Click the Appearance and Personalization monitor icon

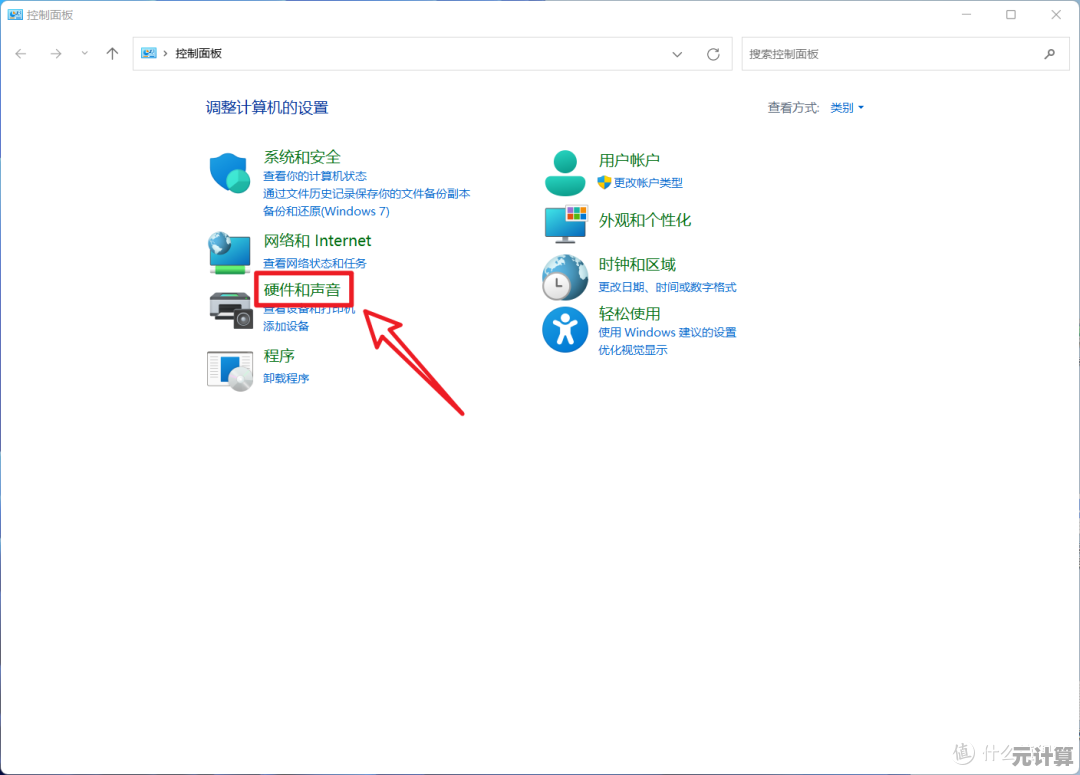pyautogui.click(x=565, y=223)
